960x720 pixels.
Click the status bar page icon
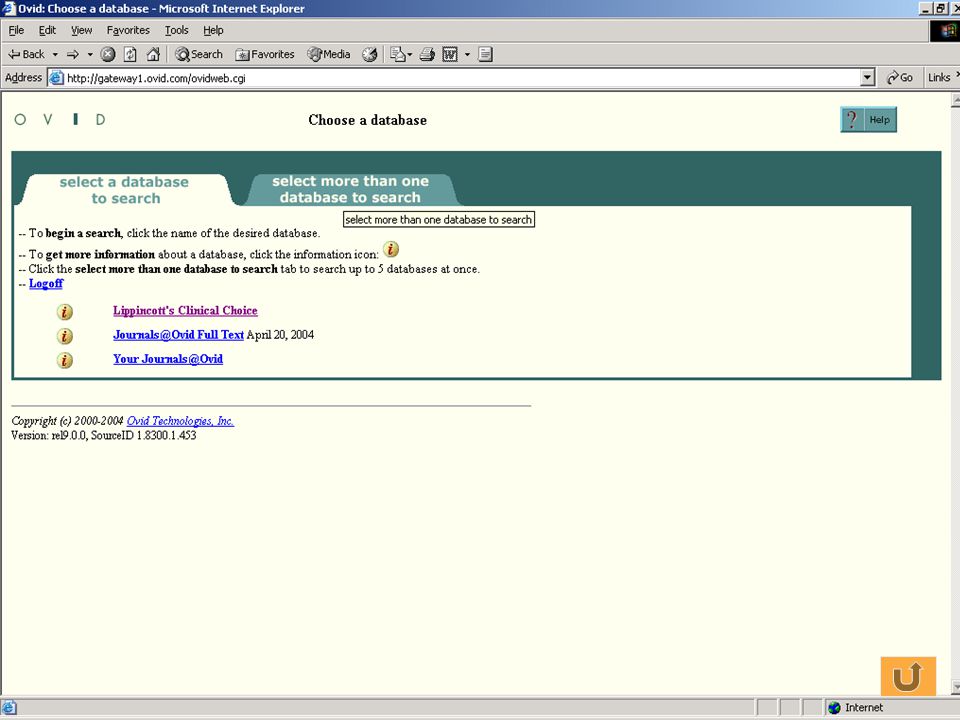(x=9, y=708)
